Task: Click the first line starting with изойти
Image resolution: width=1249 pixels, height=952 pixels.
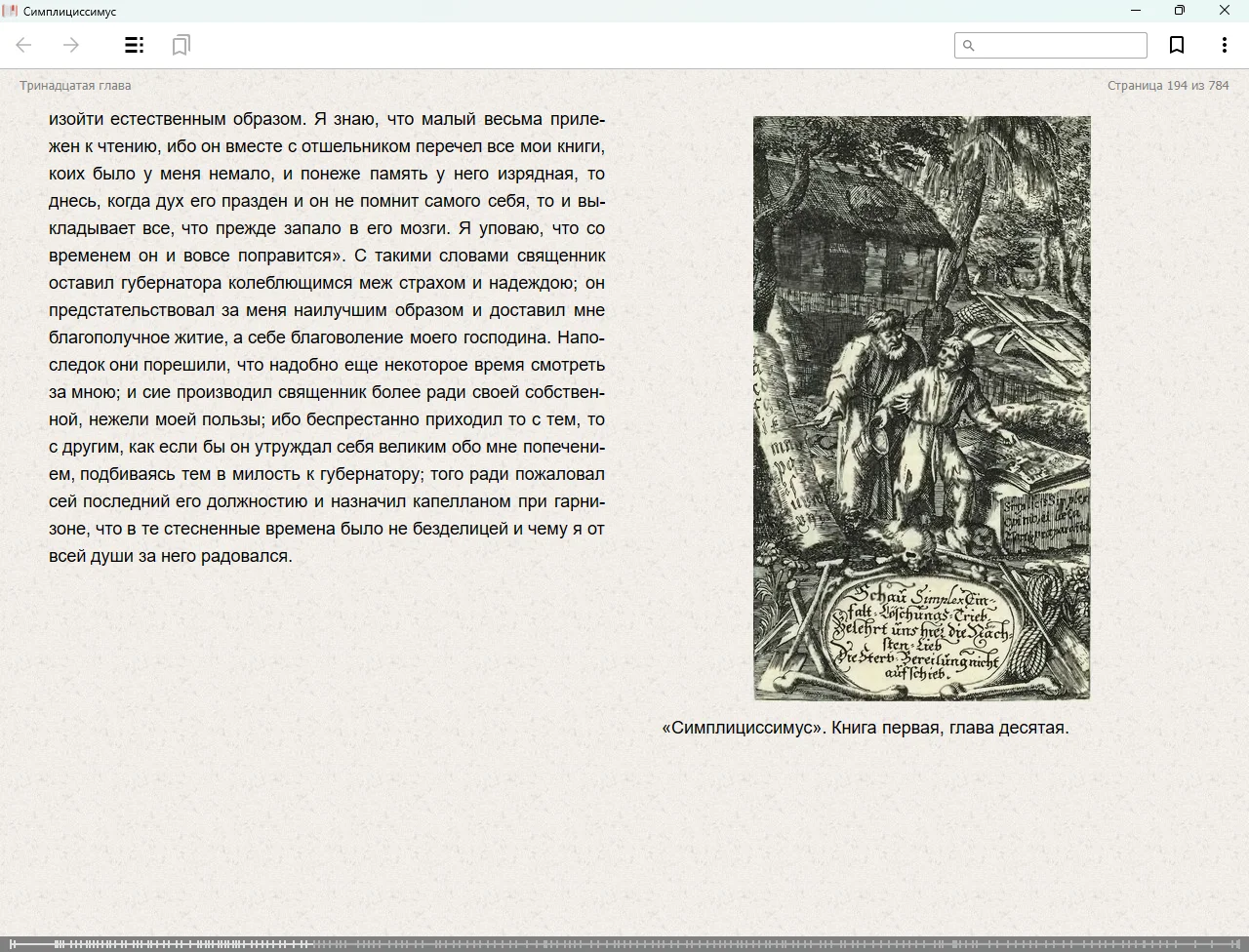Action: tap(327, 119)
